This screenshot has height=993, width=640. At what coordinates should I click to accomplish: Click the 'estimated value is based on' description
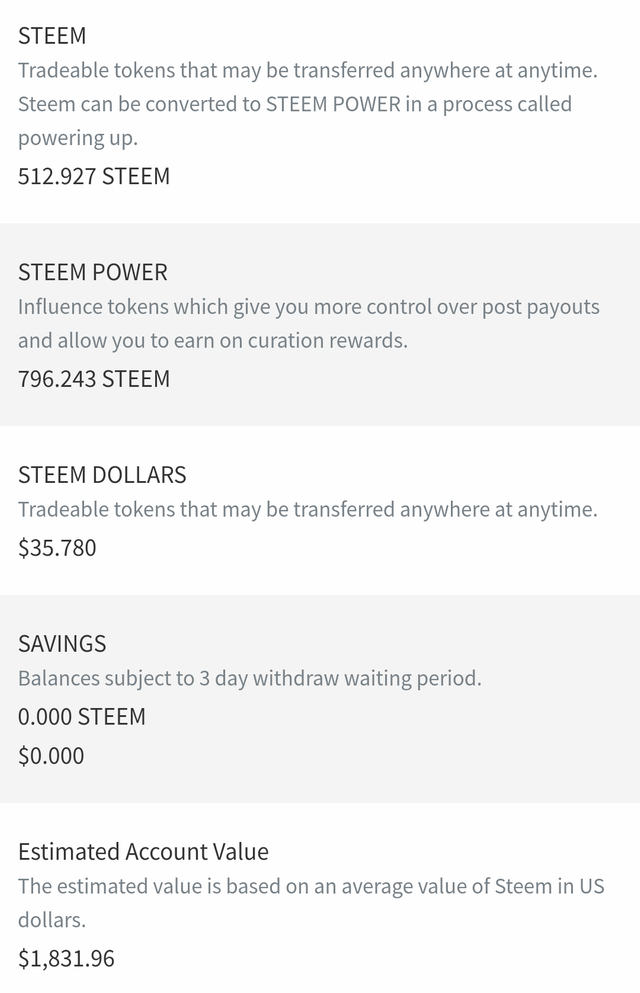pos(311,886)
